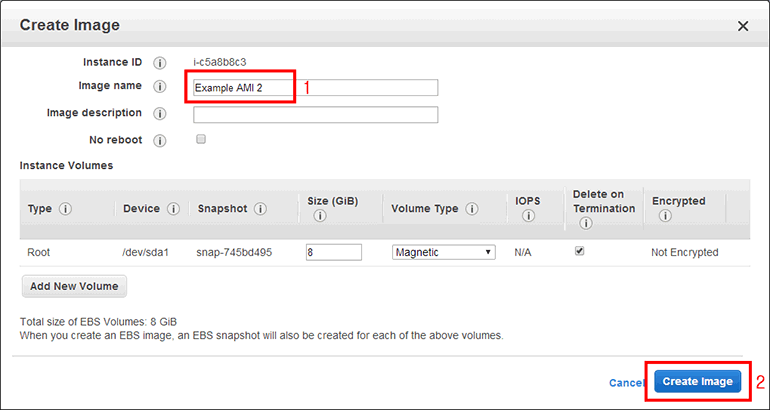The height and width of the screenshot is (410, 770).
Task: Click info icon under IOPS header
Action: pos(526,216)
